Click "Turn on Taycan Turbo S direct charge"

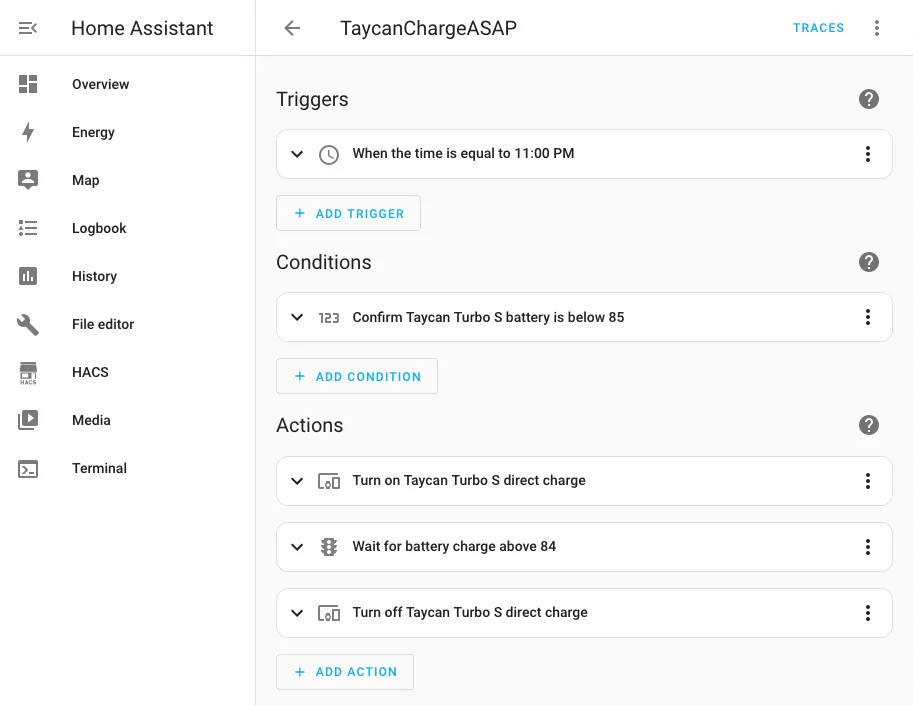tap(469, 480)
